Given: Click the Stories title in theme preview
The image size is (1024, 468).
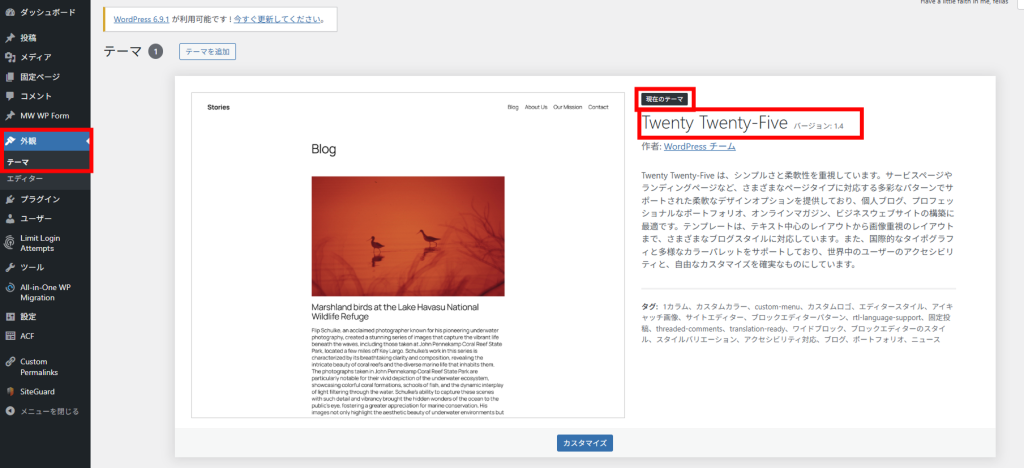Looking at the screenshot, I should coord(219,107).
